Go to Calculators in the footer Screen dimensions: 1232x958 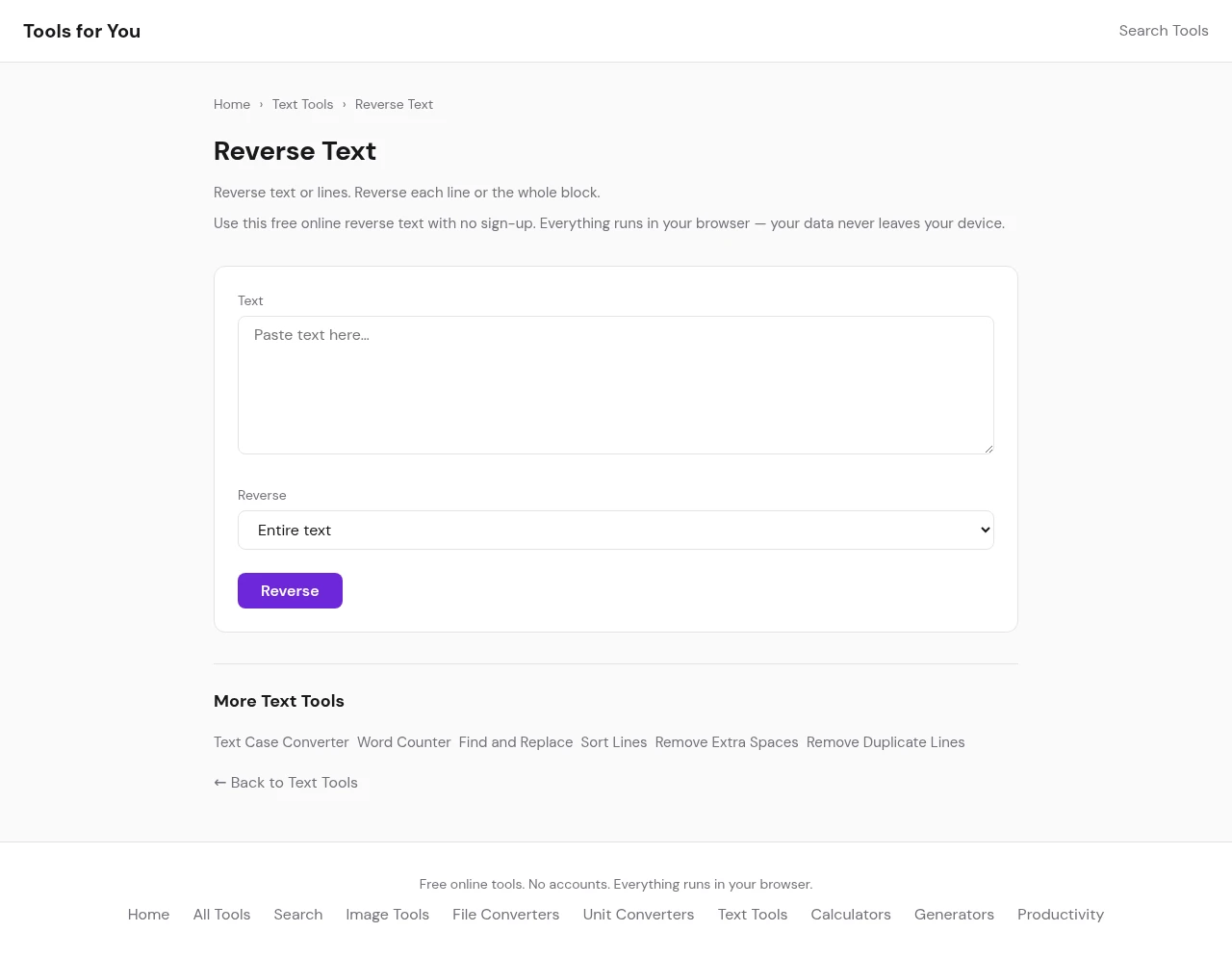tap(850, 915)
